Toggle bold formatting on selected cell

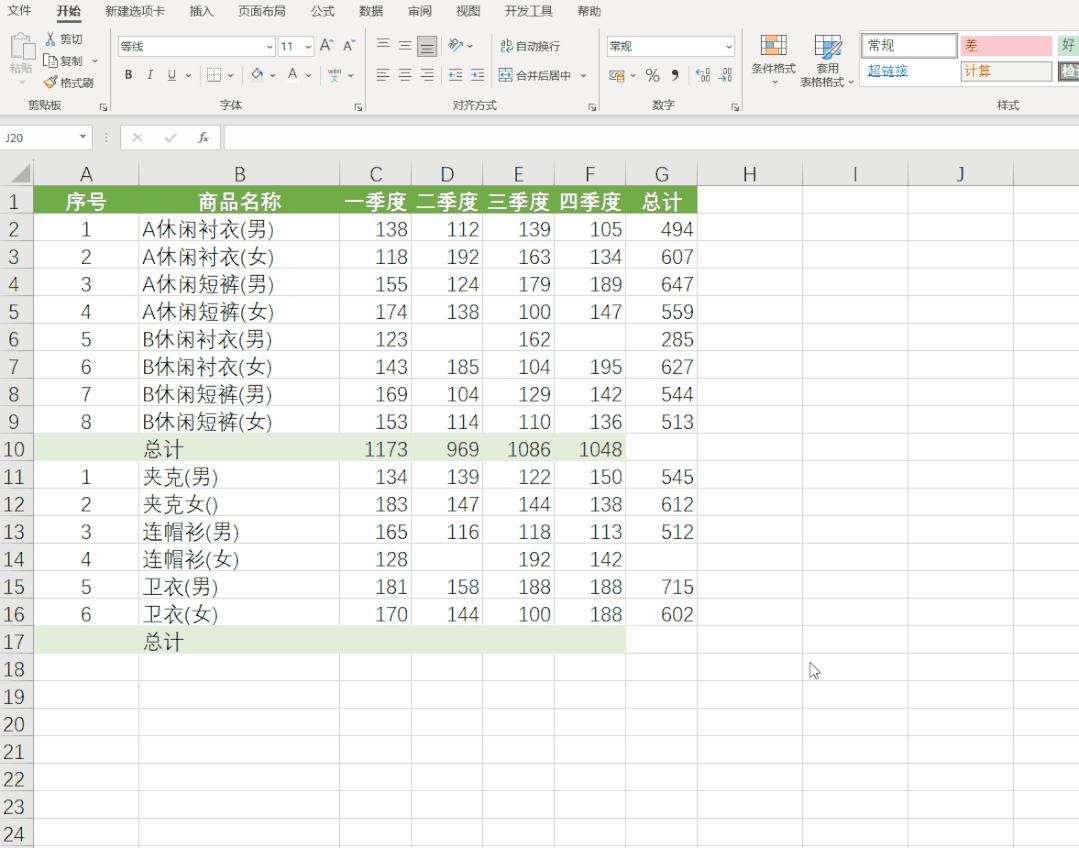point(129,75)
